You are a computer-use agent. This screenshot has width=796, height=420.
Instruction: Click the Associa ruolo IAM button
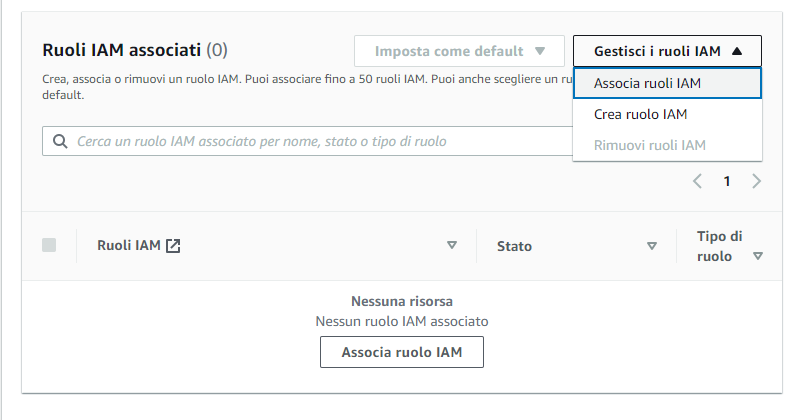coord(402,352)
